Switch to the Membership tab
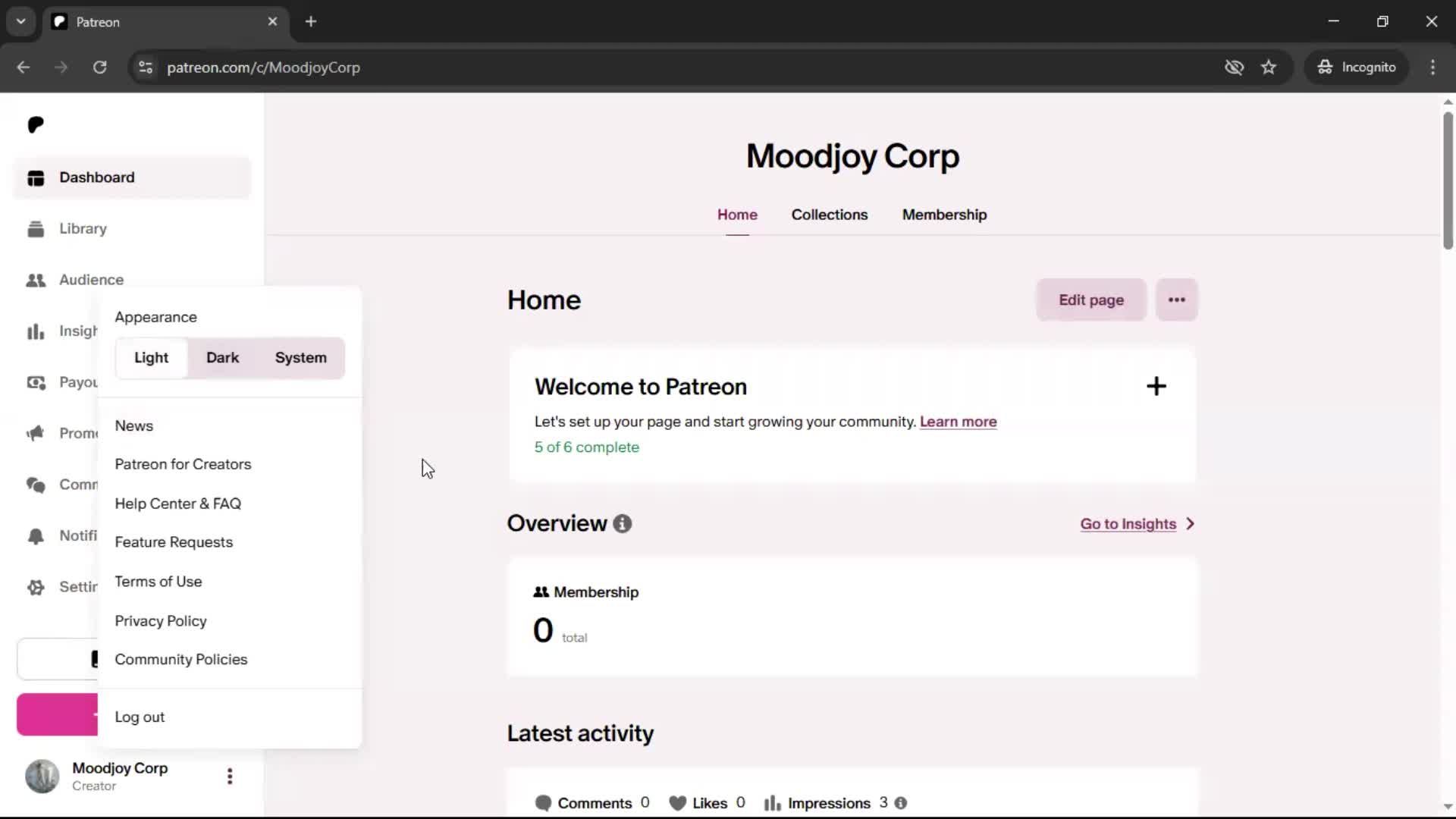The height and width of the screenshot is (819, 1456). click(x=944, y=215)
